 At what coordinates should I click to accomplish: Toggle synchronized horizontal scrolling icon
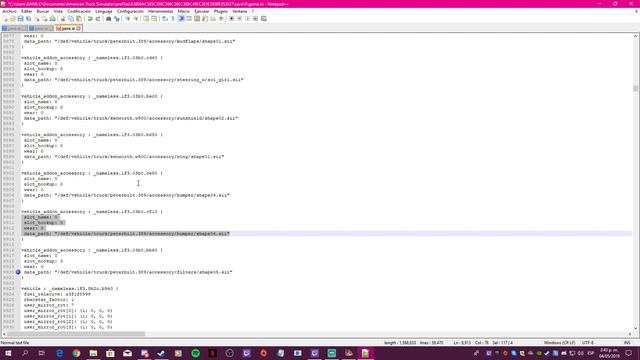click(154, 19)
